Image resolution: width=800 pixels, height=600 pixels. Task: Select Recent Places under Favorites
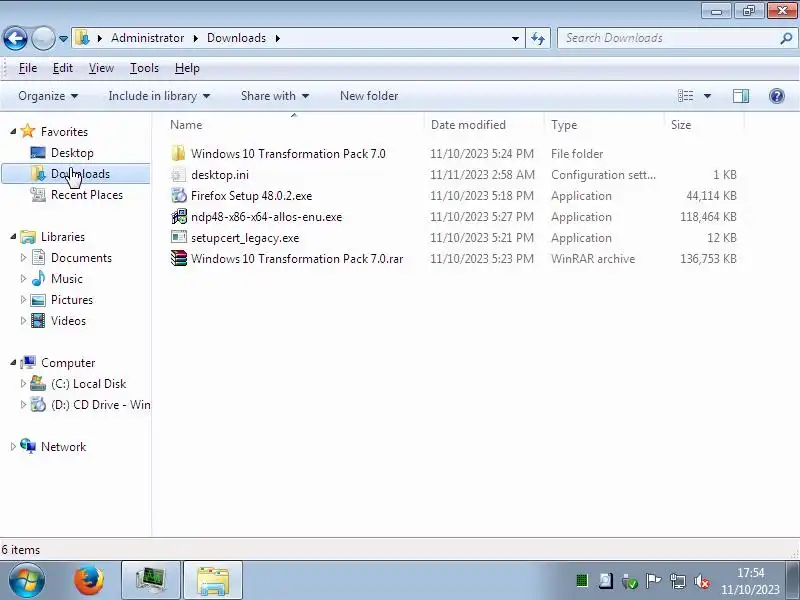pos(87,195)
